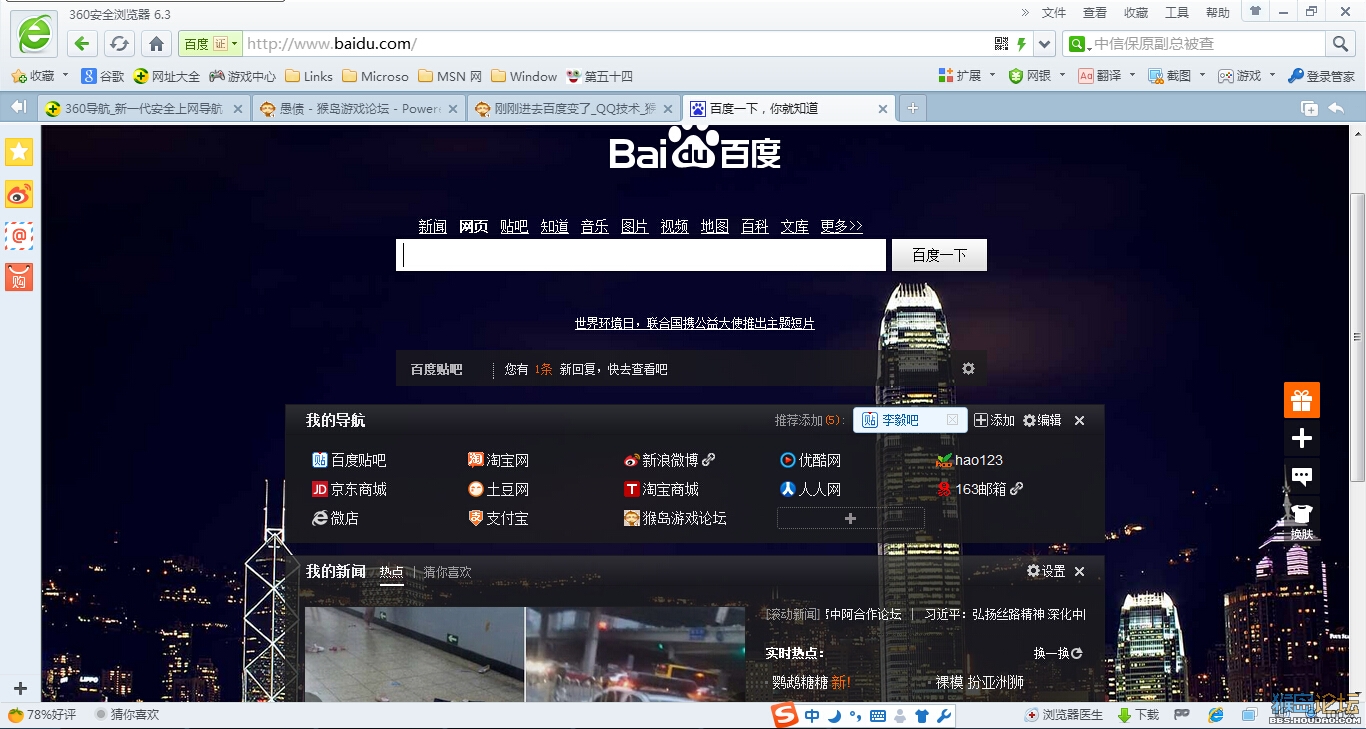Open 设置 for 我的新闻 panel
The image size is (1366, 729).
click(x=1046, y=571)
